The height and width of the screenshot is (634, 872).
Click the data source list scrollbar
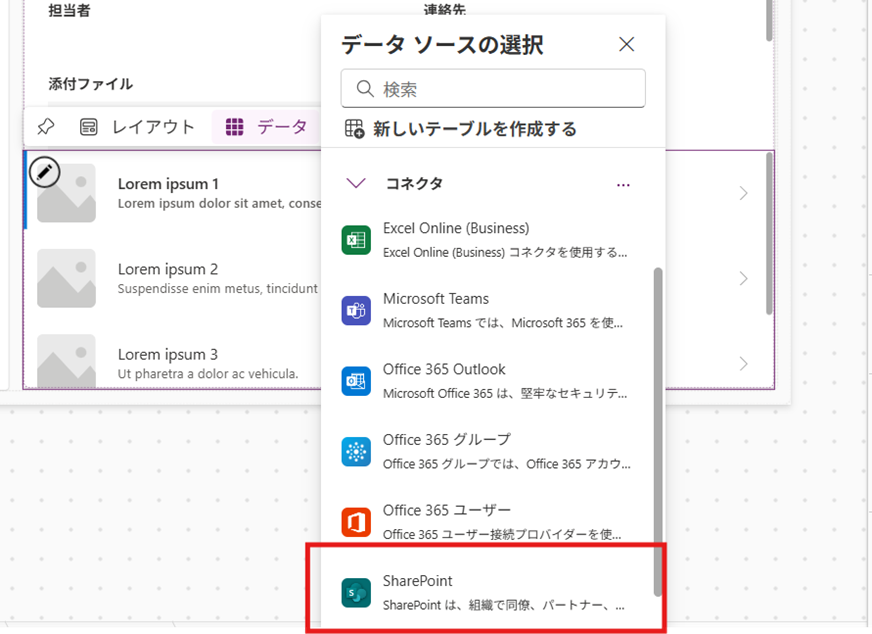coord(657,420)
